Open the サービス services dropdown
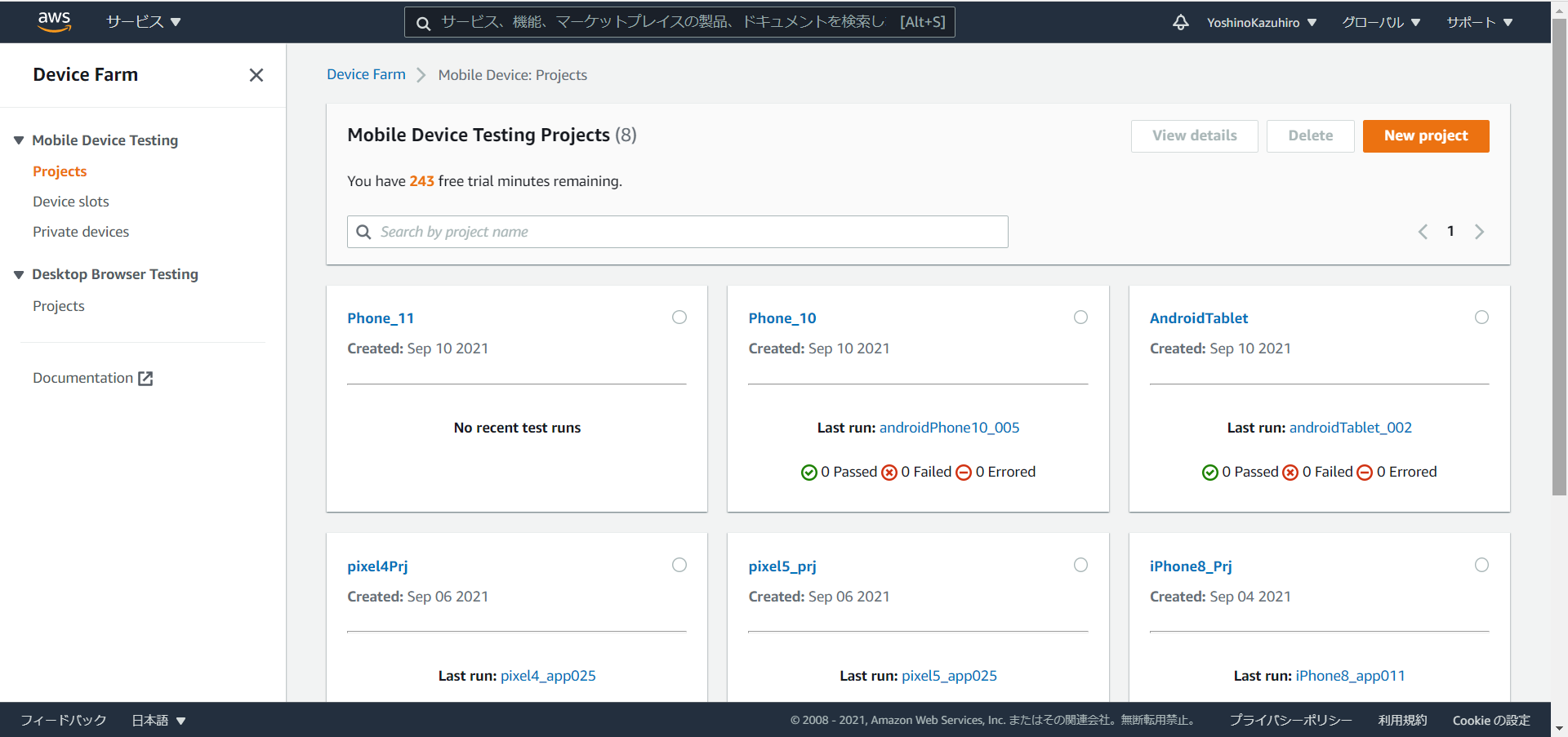1568x737 pixels. [144, 22]
